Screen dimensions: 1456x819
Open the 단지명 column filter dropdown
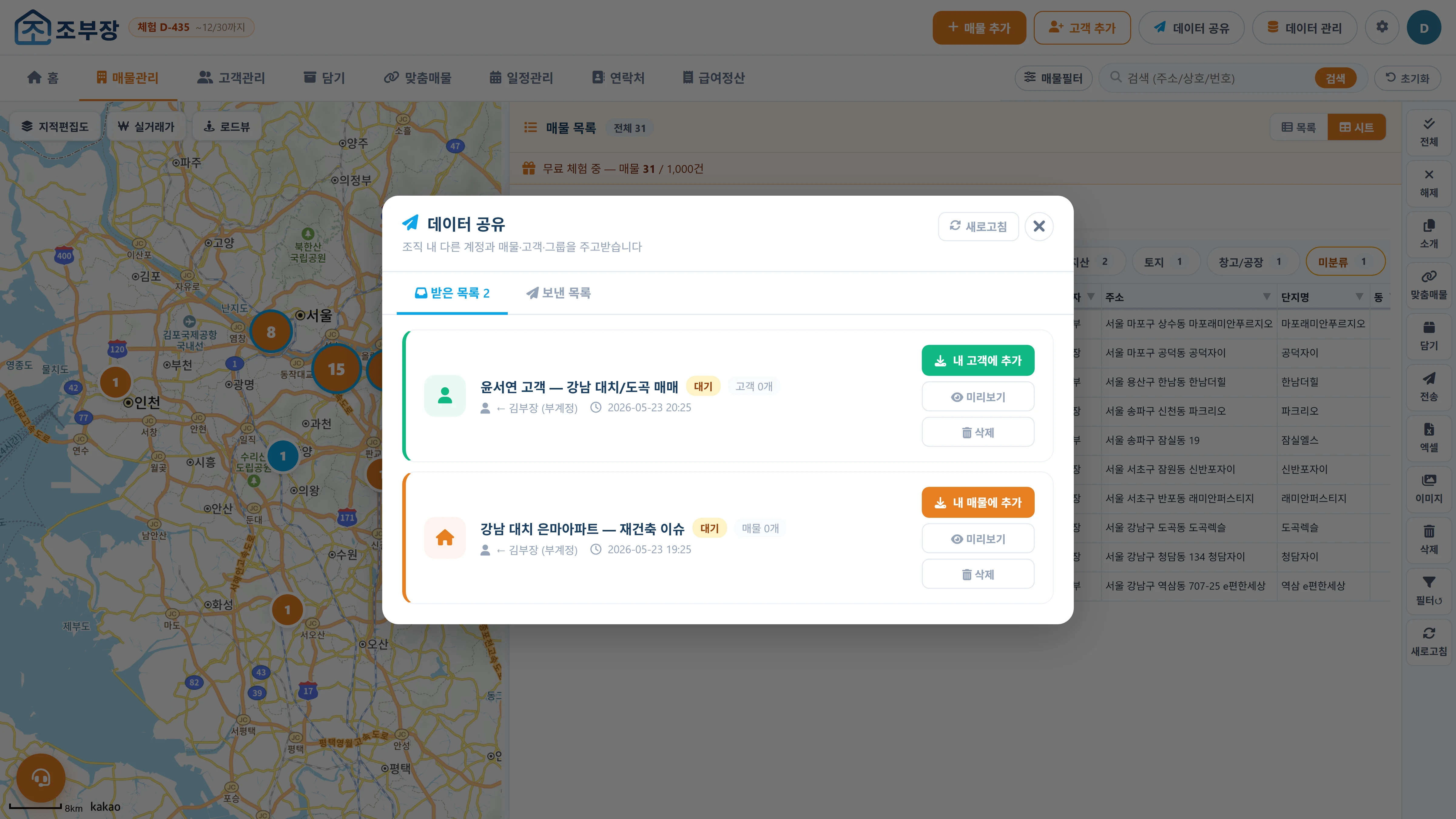[1359, 297]
